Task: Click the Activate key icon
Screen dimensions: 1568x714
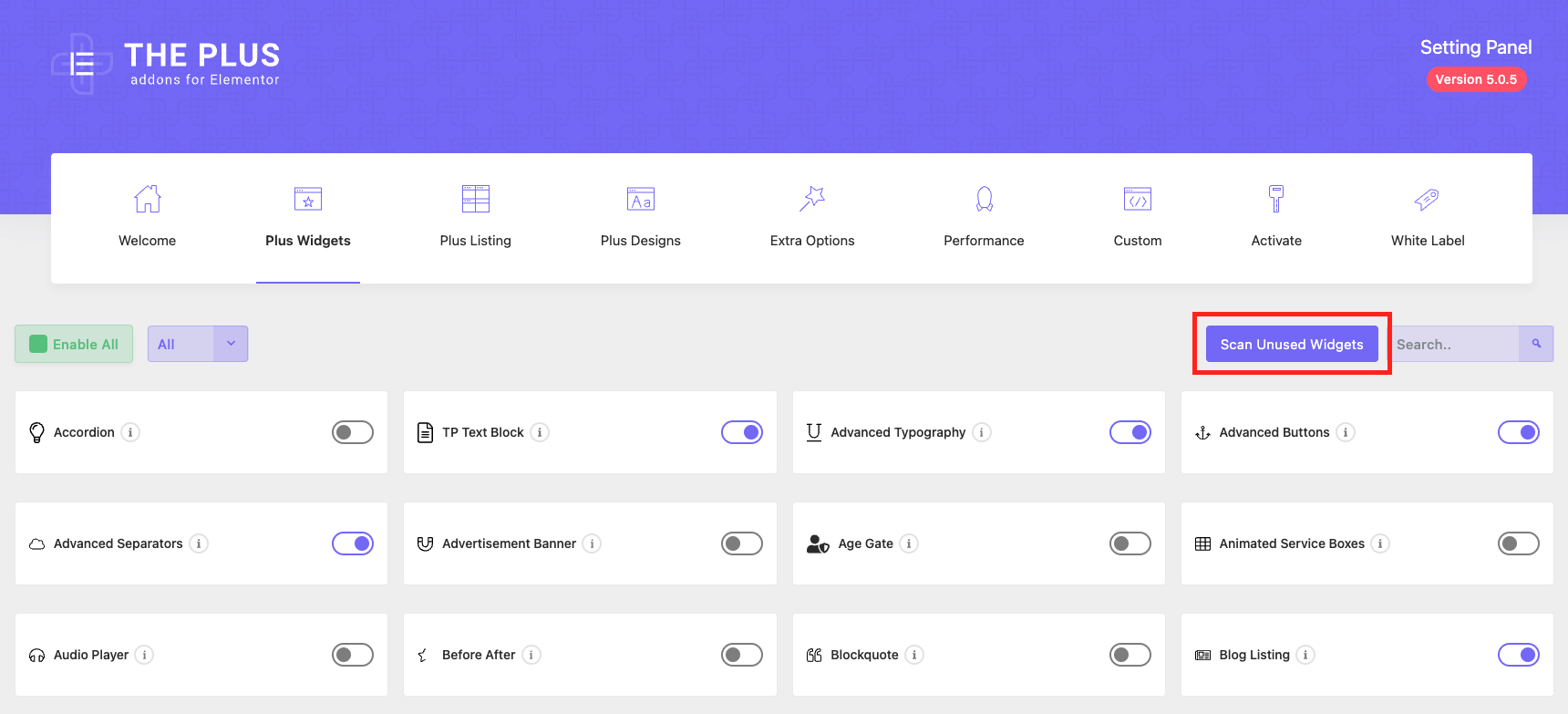Action: [x=1276, y=198]
